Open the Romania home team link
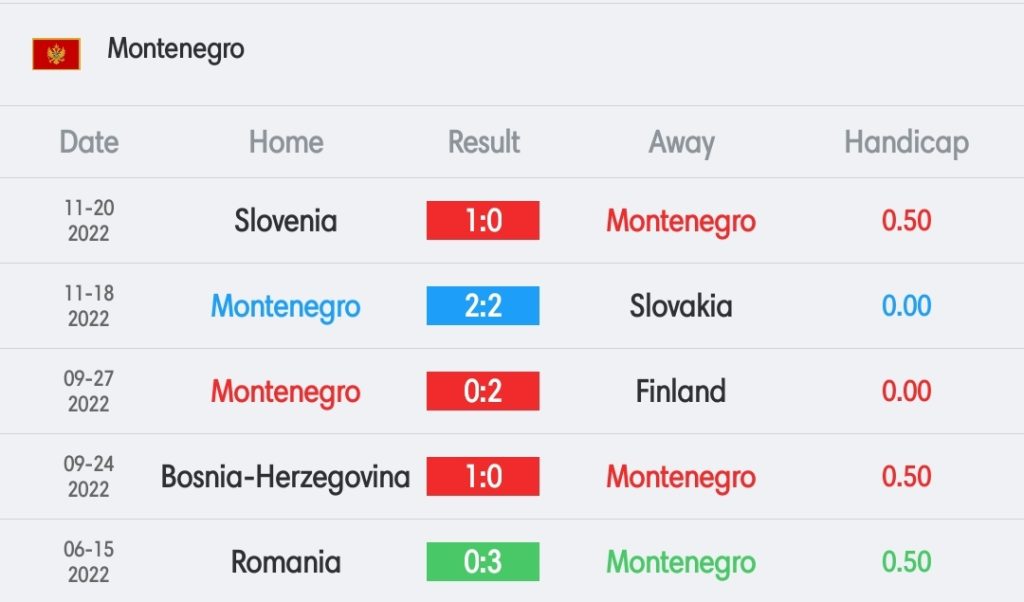 (x=286, y=562)
